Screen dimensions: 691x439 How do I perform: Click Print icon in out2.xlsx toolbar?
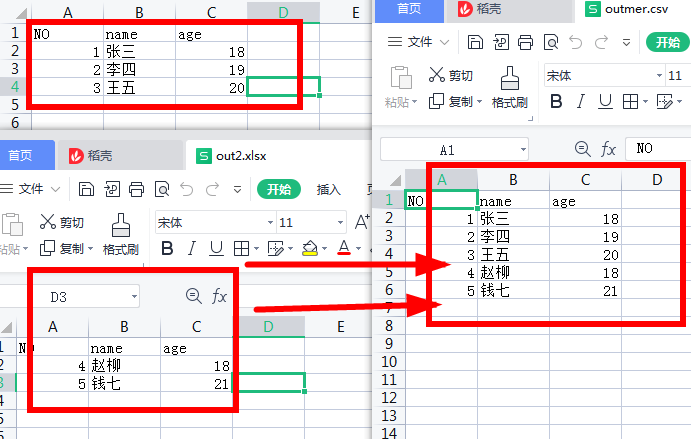click(136, 189)
